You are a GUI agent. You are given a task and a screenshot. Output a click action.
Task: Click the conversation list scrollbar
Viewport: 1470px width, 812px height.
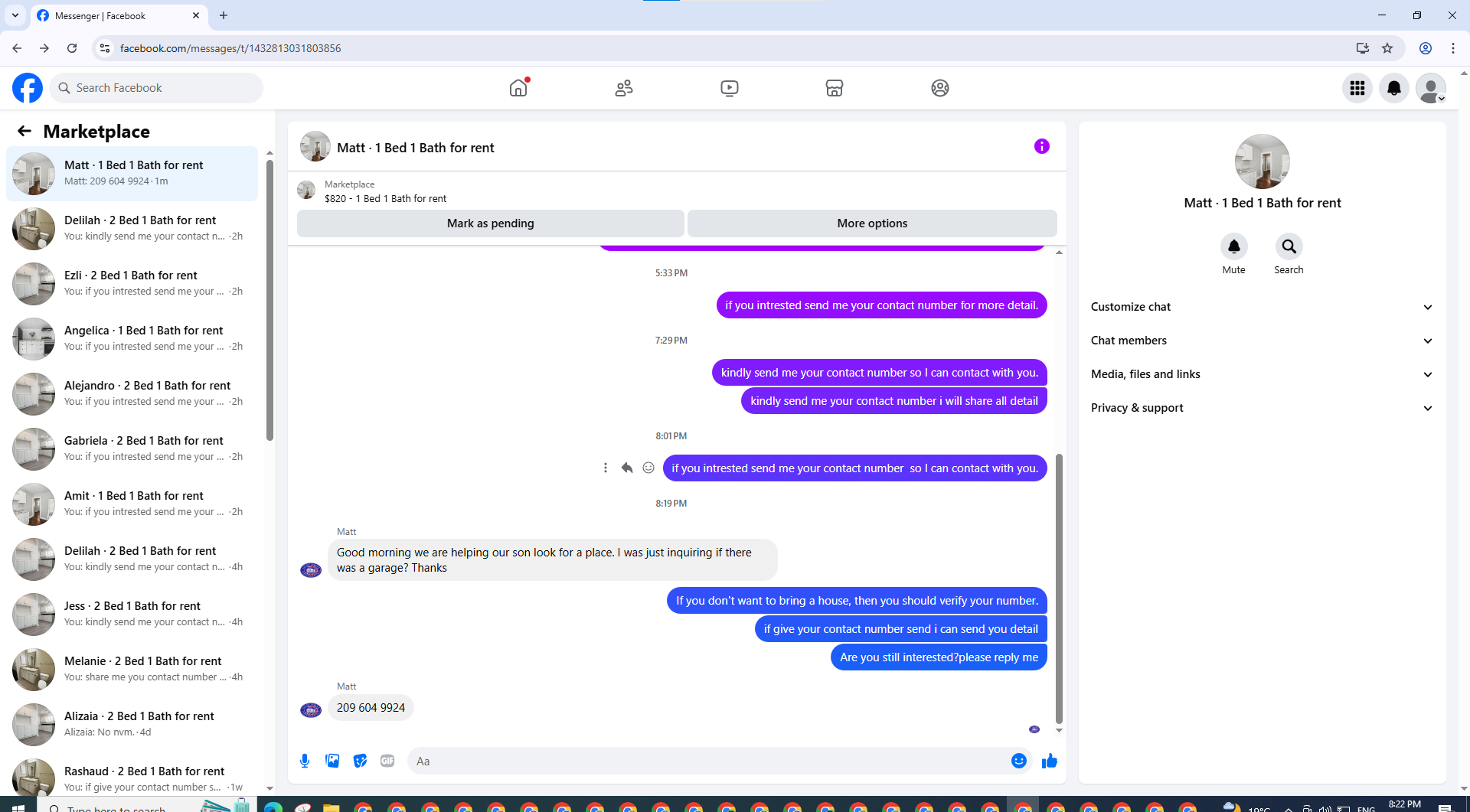269,299
